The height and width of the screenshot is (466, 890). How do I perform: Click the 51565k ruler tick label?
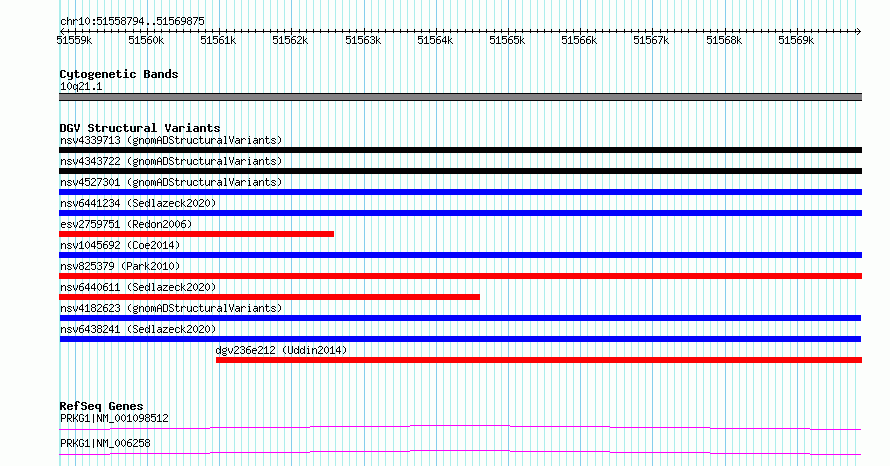[x=507, y=40]
